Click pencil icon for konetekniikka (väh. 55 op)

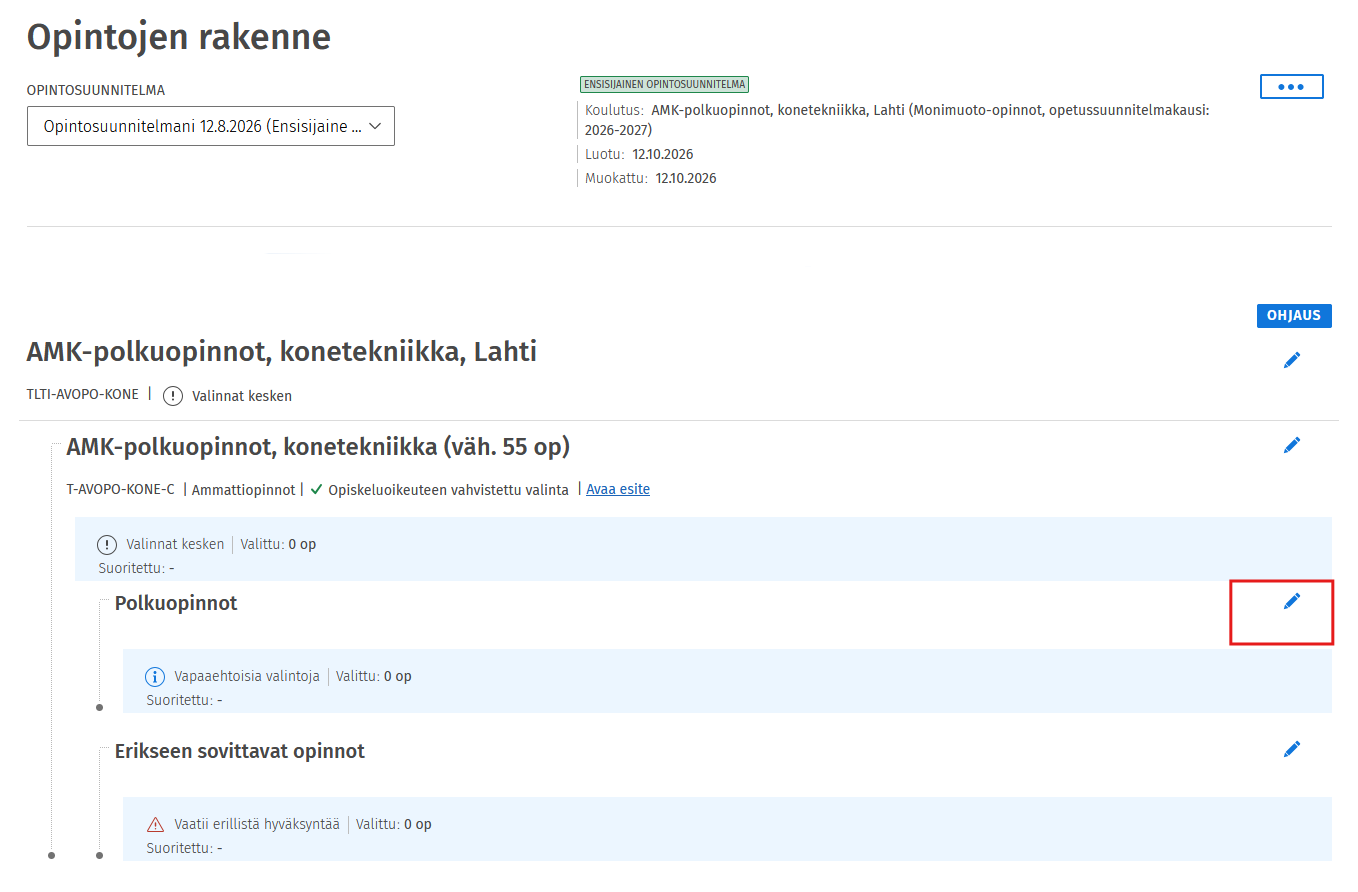pos(1292,445)
